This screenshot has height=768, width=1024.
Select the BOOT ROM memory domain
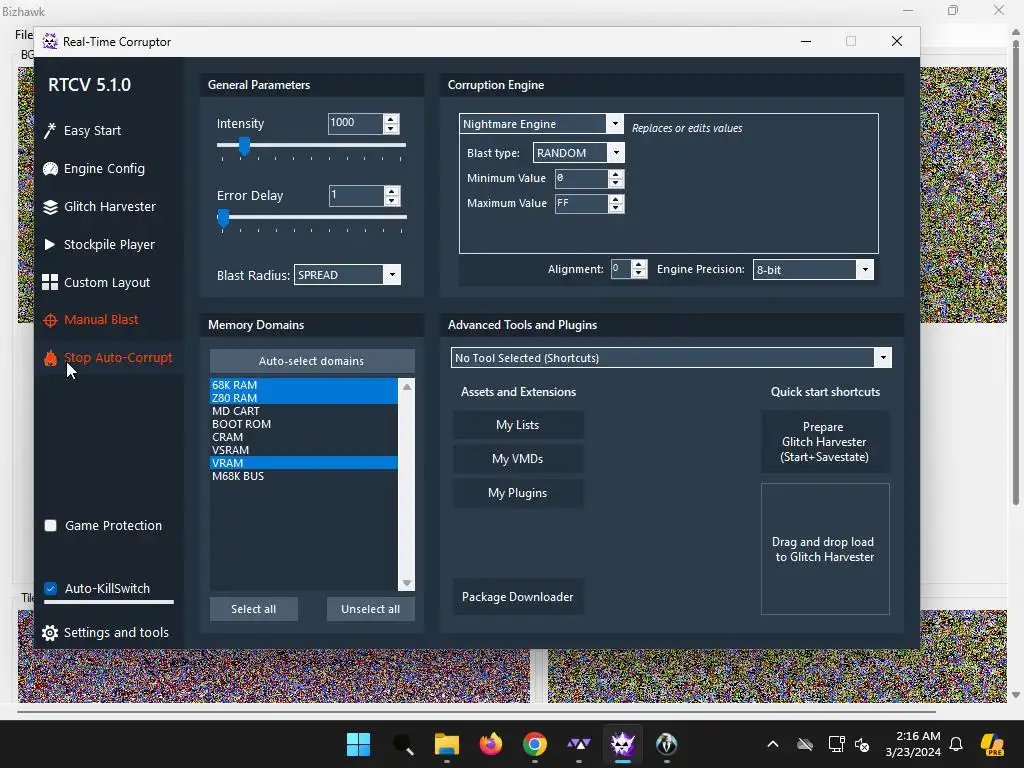304,424
